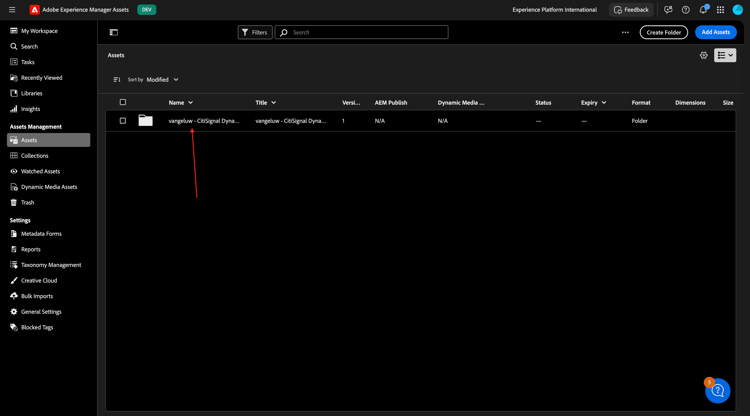Click the DEV environment badge
750x416 pixels.
coord(147,10)
